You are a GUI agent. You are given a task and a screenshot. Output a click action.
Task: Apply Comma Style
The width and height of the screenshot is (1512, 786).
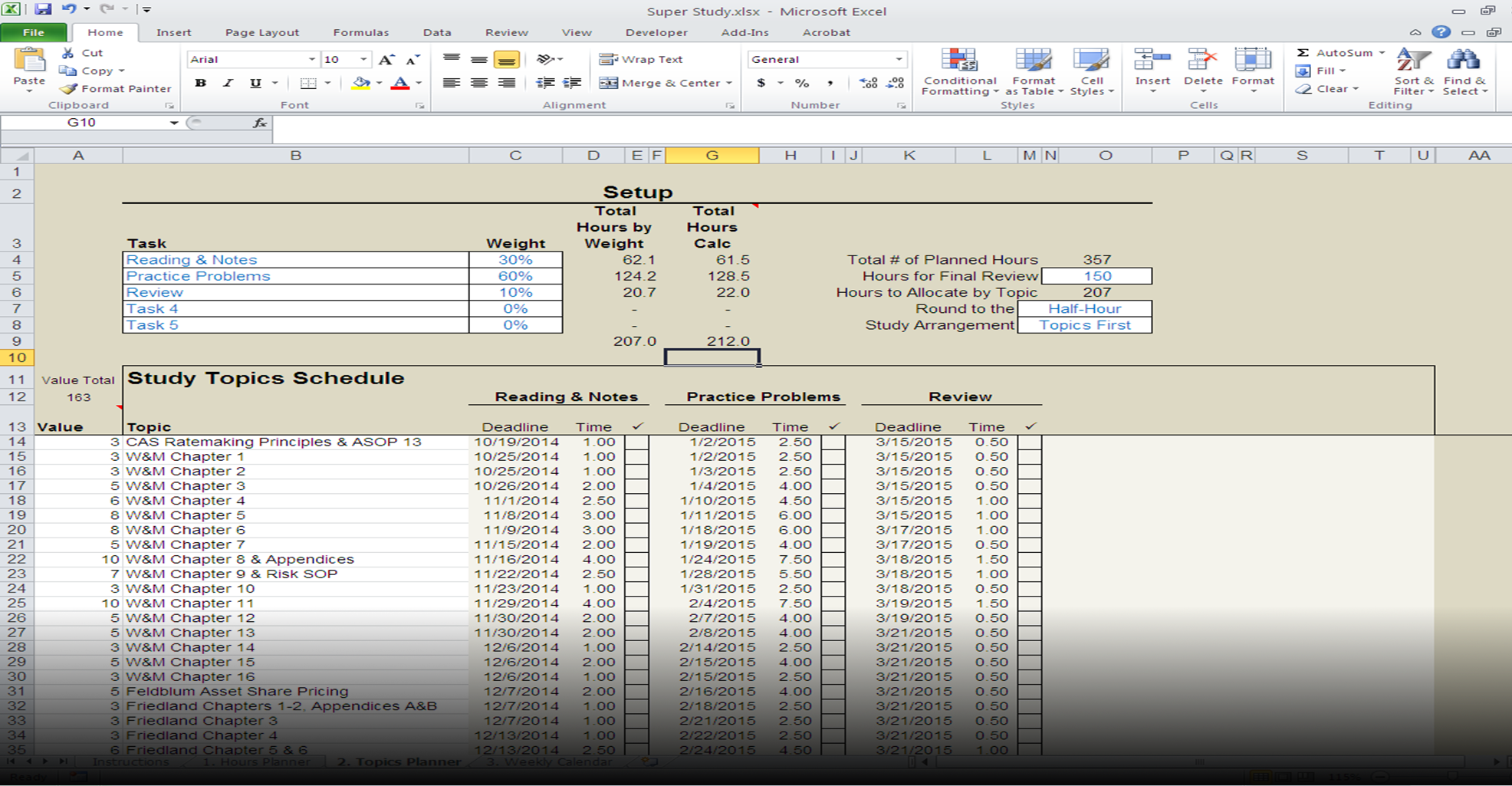[x=830, y=83]
